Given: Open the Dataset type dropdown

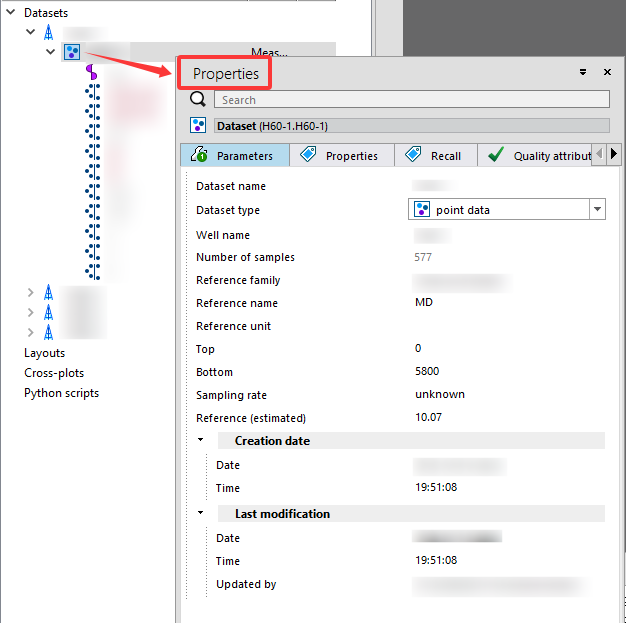Looking at the screenshot, I should point(597,209).
